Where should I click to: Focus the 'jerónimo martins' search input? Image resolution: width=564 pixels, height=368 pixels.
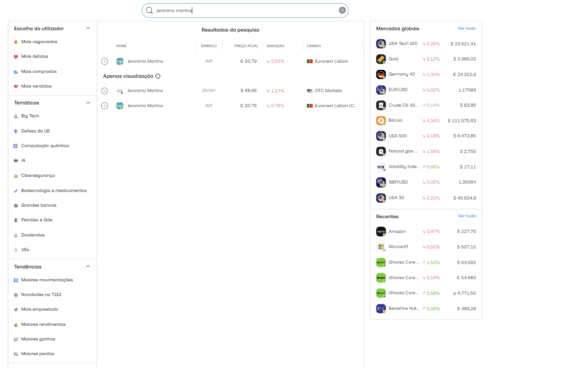pos(245,10)
